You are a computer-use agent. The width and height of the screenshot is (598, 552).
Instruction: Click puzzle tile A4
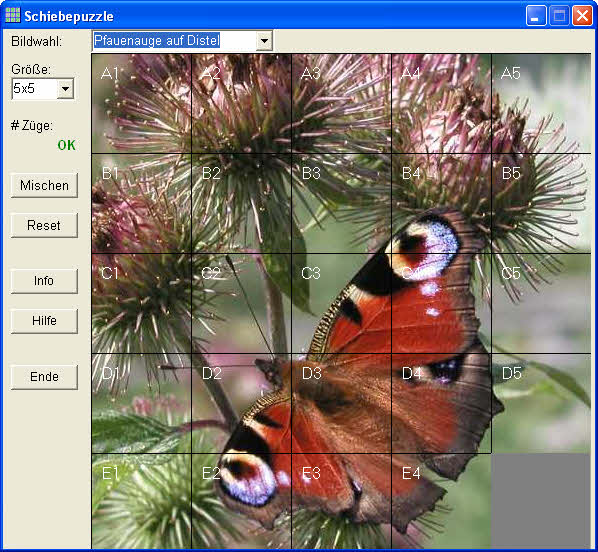pyautogui.click(x=441, y=104)
